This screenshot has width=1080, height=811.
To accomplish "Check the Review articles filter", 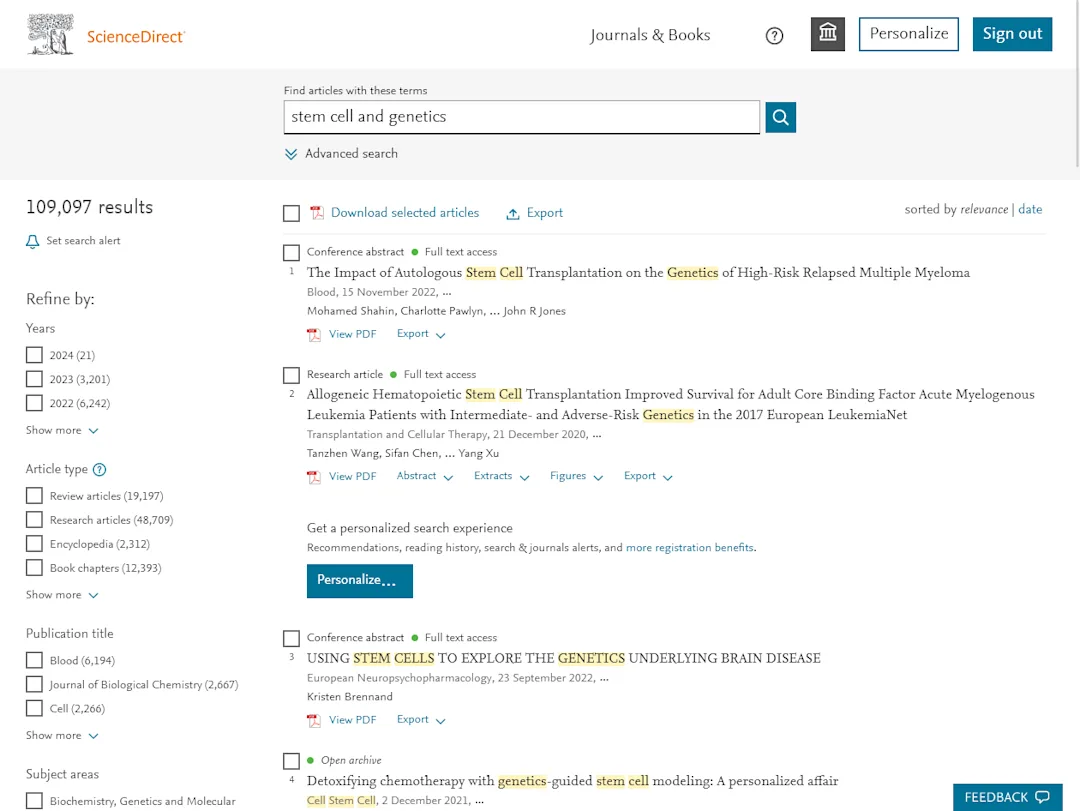I will coord(34,495).
